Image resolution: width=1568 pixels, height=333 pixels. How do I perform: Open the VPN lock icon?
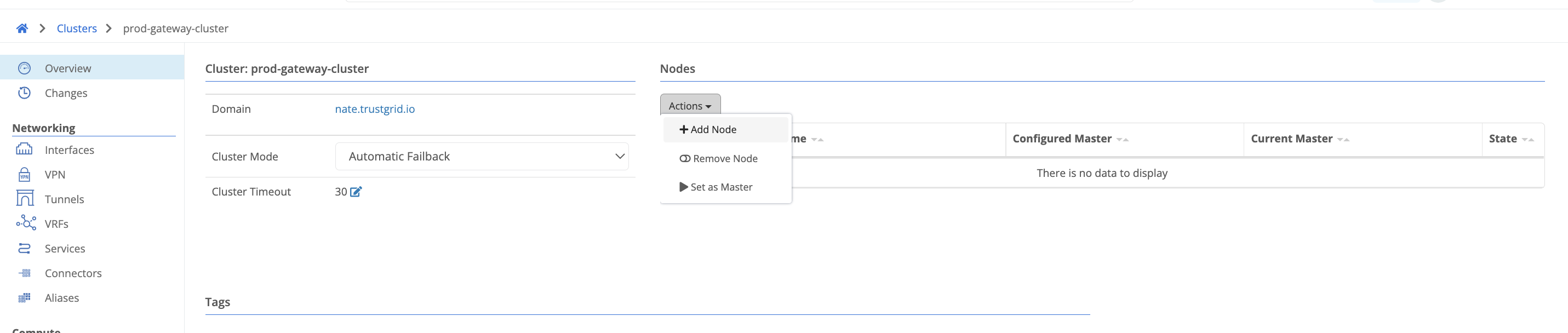[24, 175]
